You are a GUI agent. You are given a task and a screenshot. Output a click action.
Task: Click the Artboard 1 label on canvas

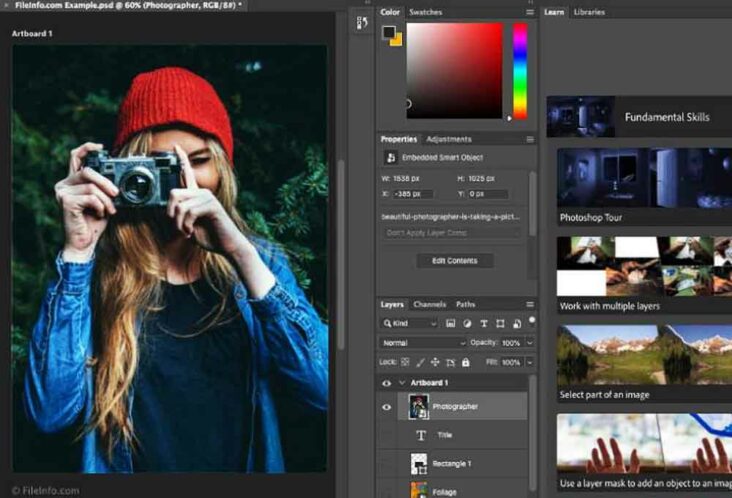32,34
